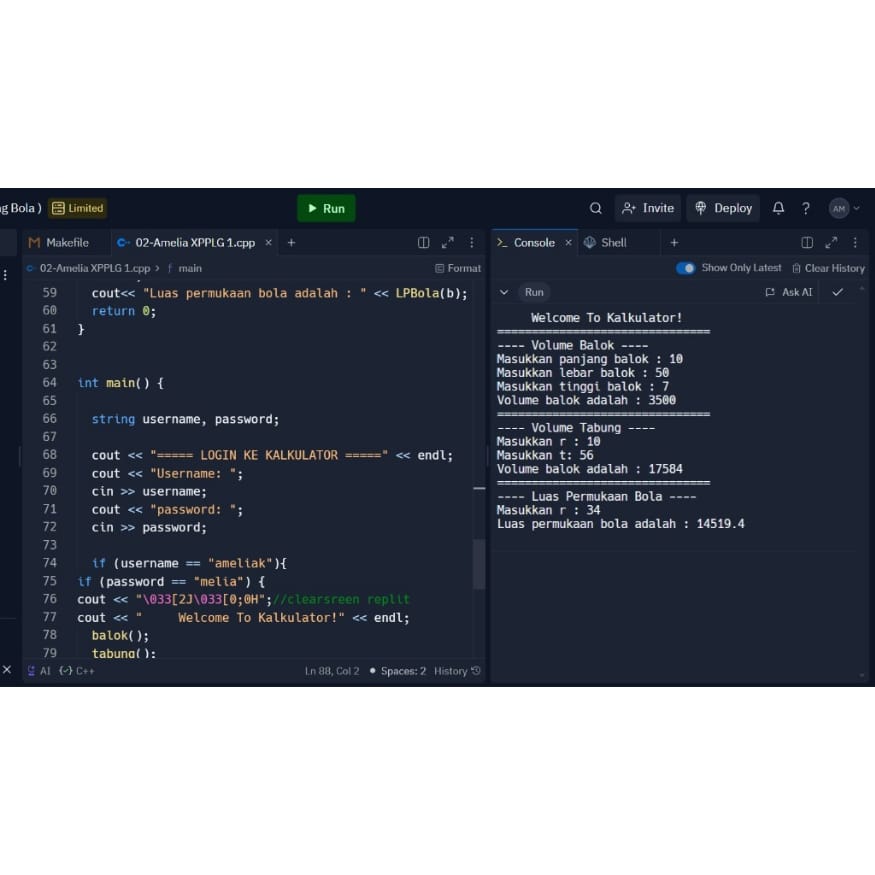
Task: Switch to the Makefile tab
Action: pyautogui.click(x=59, y=243)
